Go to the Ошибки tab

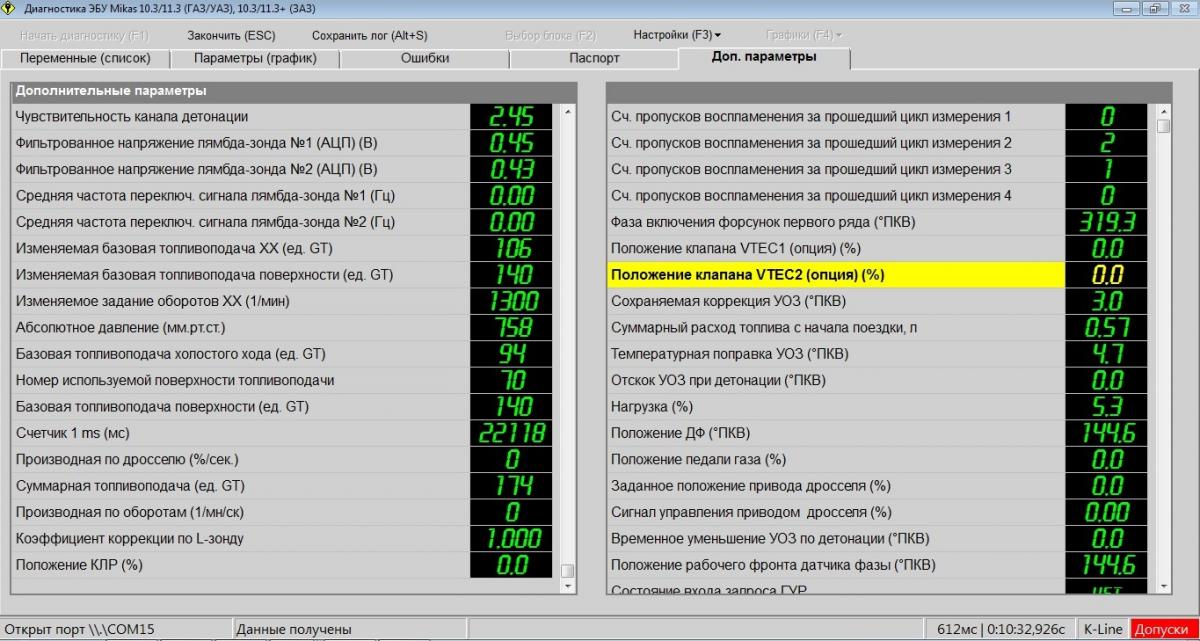pyautogui.click(x=425, y=58)
